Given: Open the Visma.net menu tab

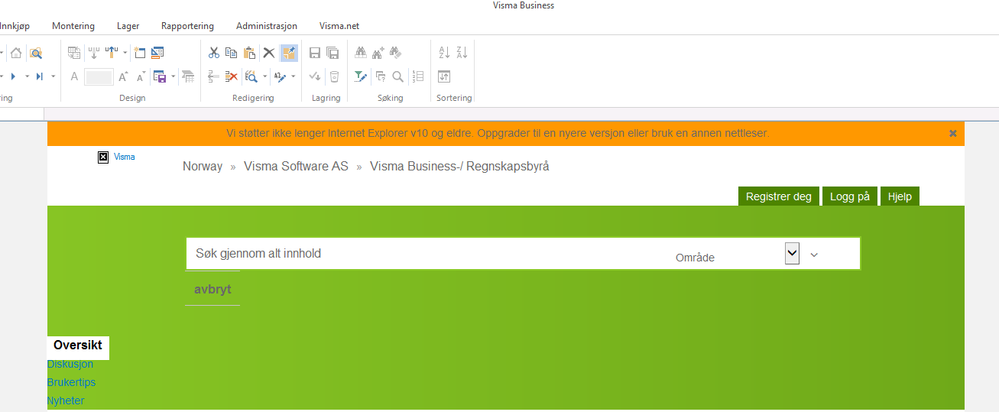Looking at the screenshot, I should pyautogui.click(x=339, y=26).
